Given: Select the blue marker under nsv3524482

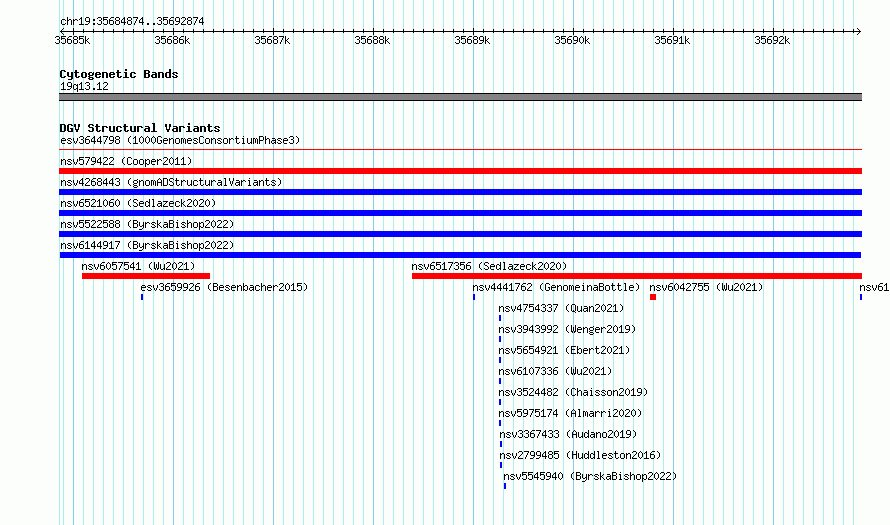Looking at the screenshot, I should click(500, 402).
